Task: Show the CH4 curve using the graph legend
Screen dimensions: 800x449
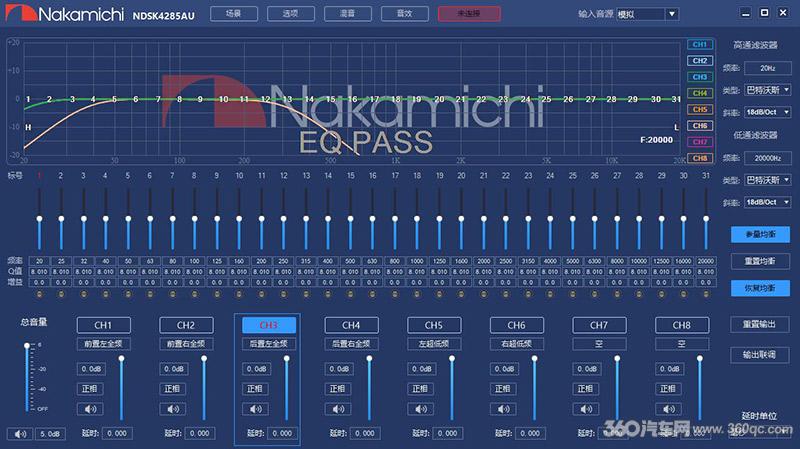Action: click(x=700, y=93)
